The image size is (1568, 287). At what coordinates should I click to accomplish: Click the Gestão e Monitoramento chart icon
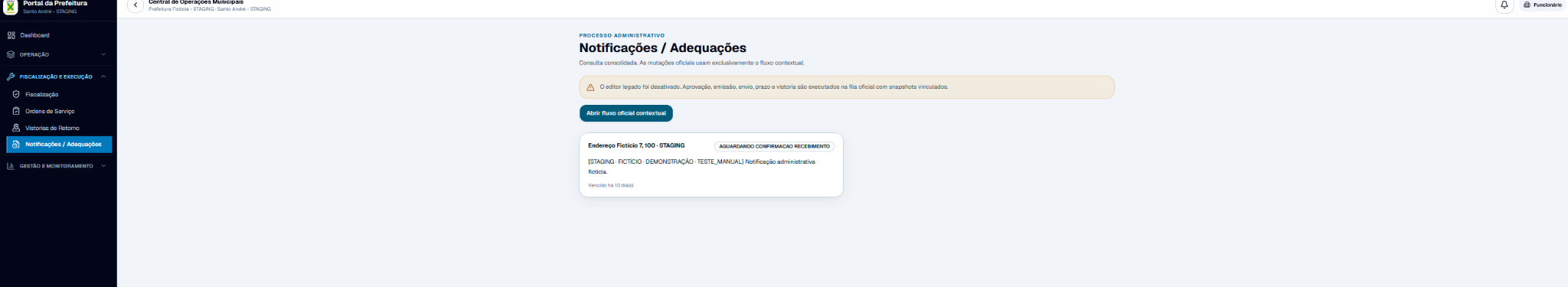tap(11, 166)
